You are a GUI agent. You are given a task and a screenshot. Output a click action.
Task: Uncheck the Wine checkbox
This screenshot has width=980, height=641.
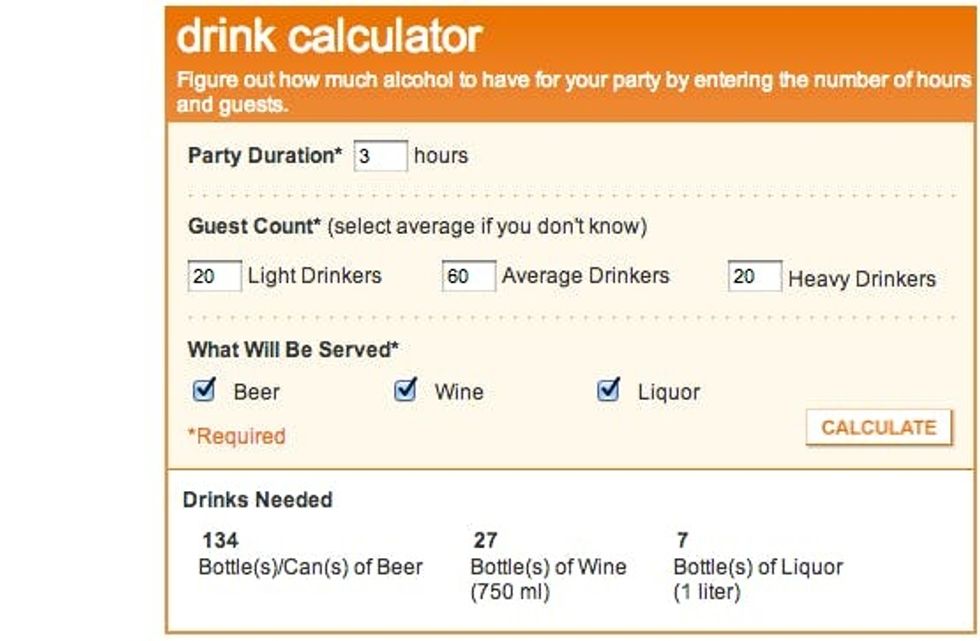[x=405, y=390]
